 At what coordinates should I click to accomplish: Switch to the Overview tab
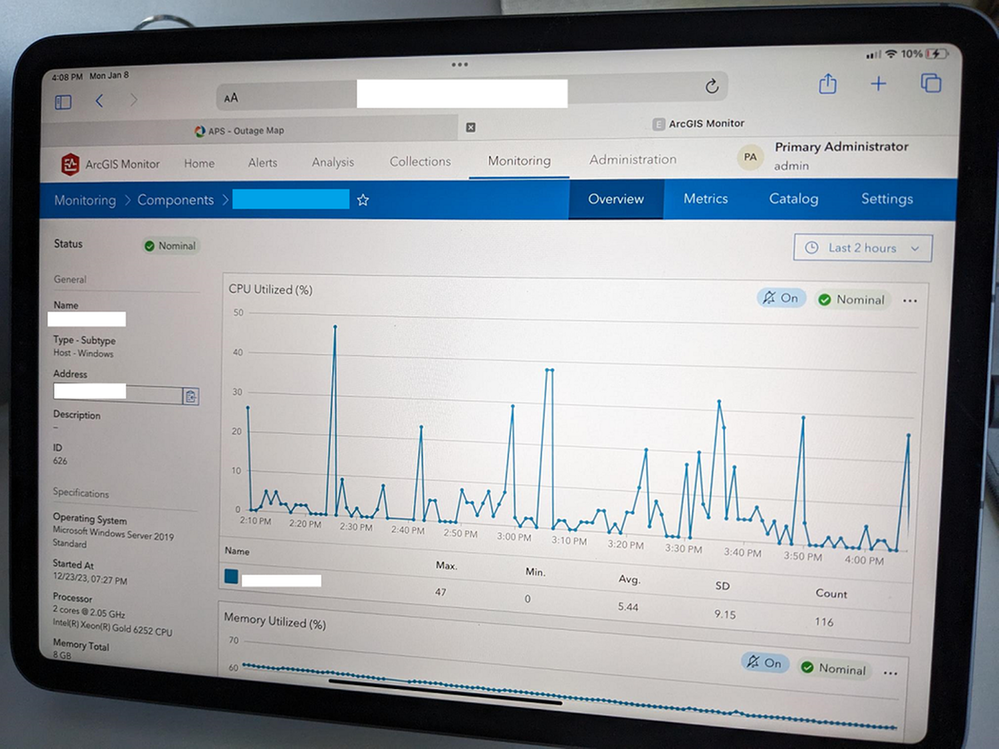tap(615, 199)
